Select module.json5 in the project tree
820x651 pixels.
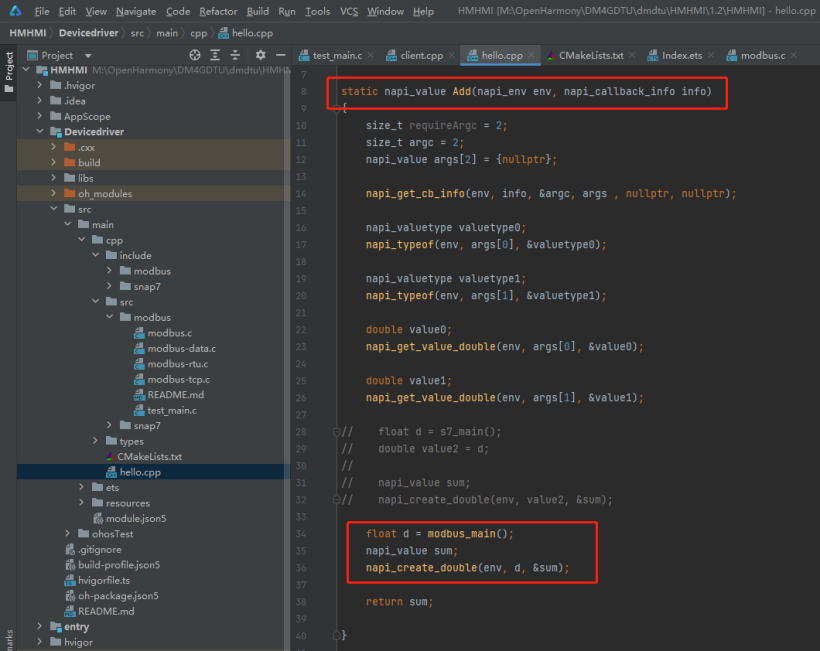point(130,518)
